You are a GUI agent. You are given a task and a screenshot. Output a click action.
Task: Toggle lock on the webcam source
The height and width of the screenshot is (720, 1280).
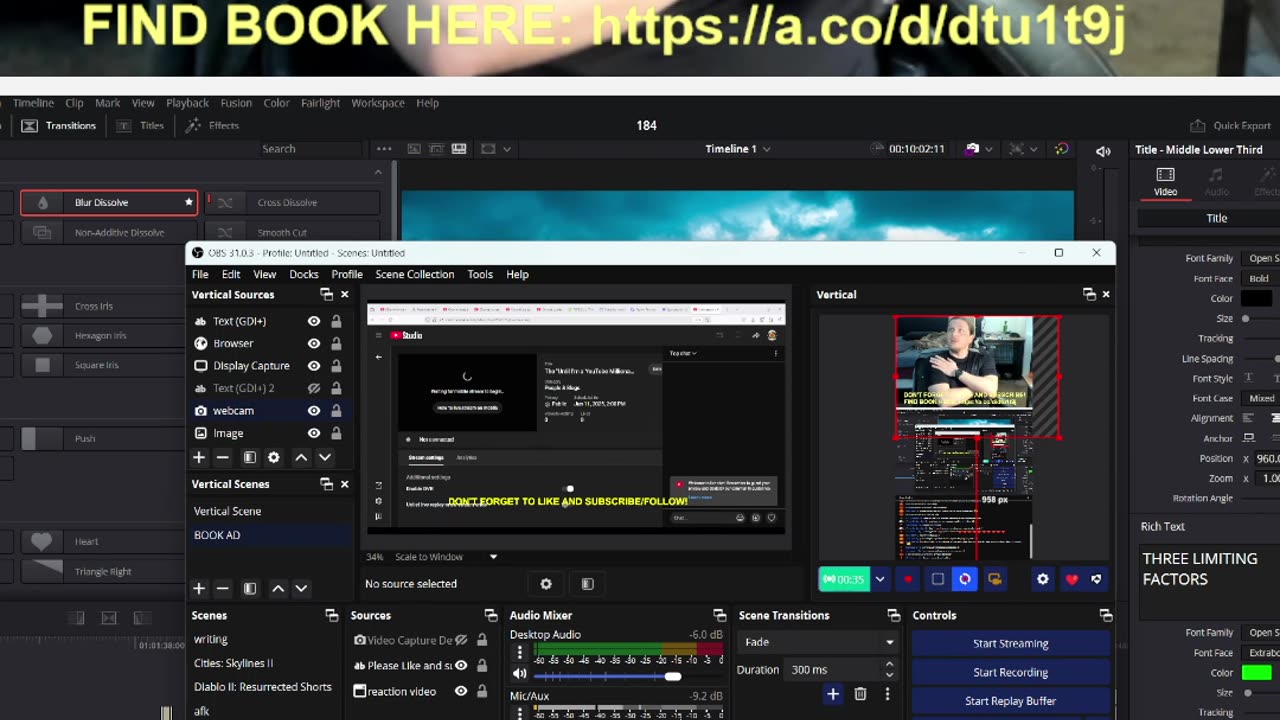(336, 411)
